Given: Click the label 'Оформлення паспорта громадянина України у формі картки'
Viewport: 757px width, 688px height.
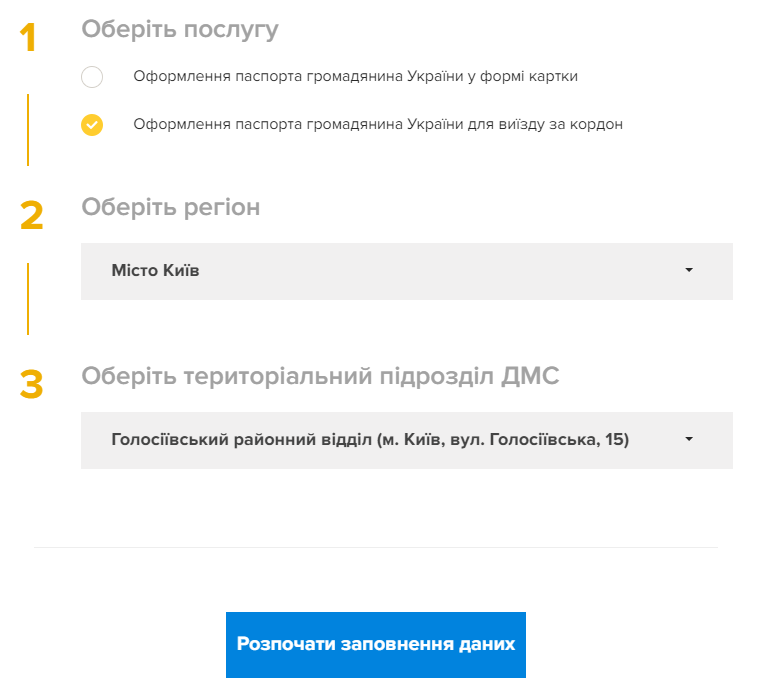Looking at the screenshot, I should (x=355, y=76).
